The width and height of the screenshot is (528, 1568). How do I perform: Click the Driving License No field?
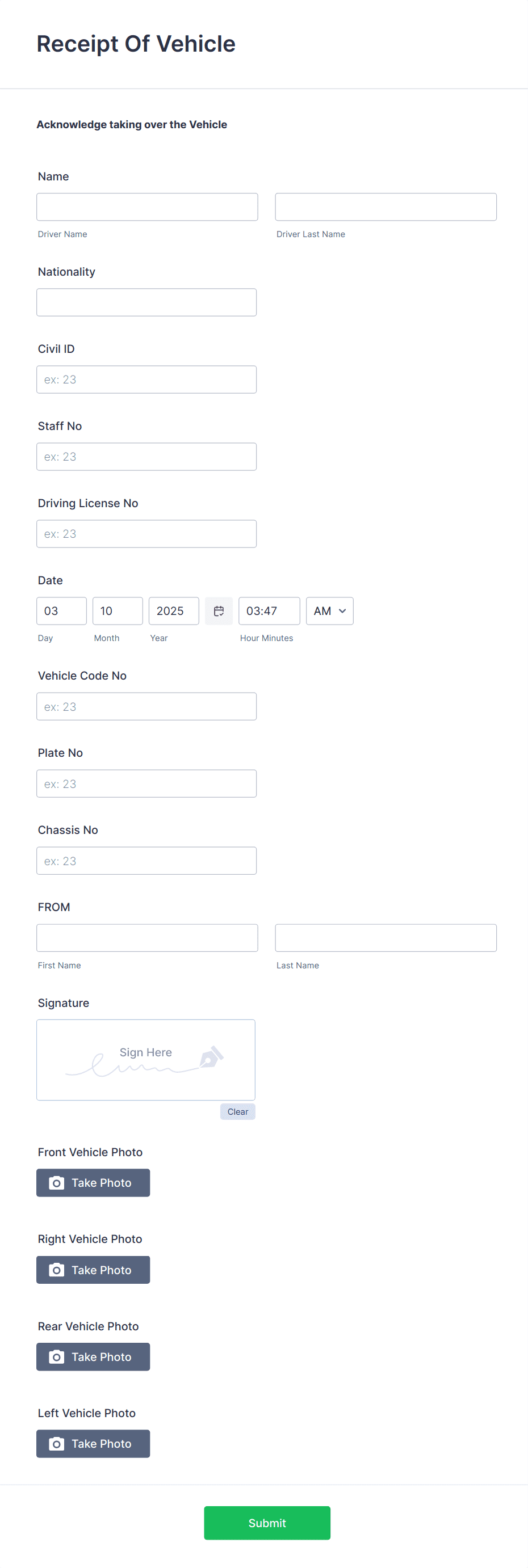pos(146,534)
